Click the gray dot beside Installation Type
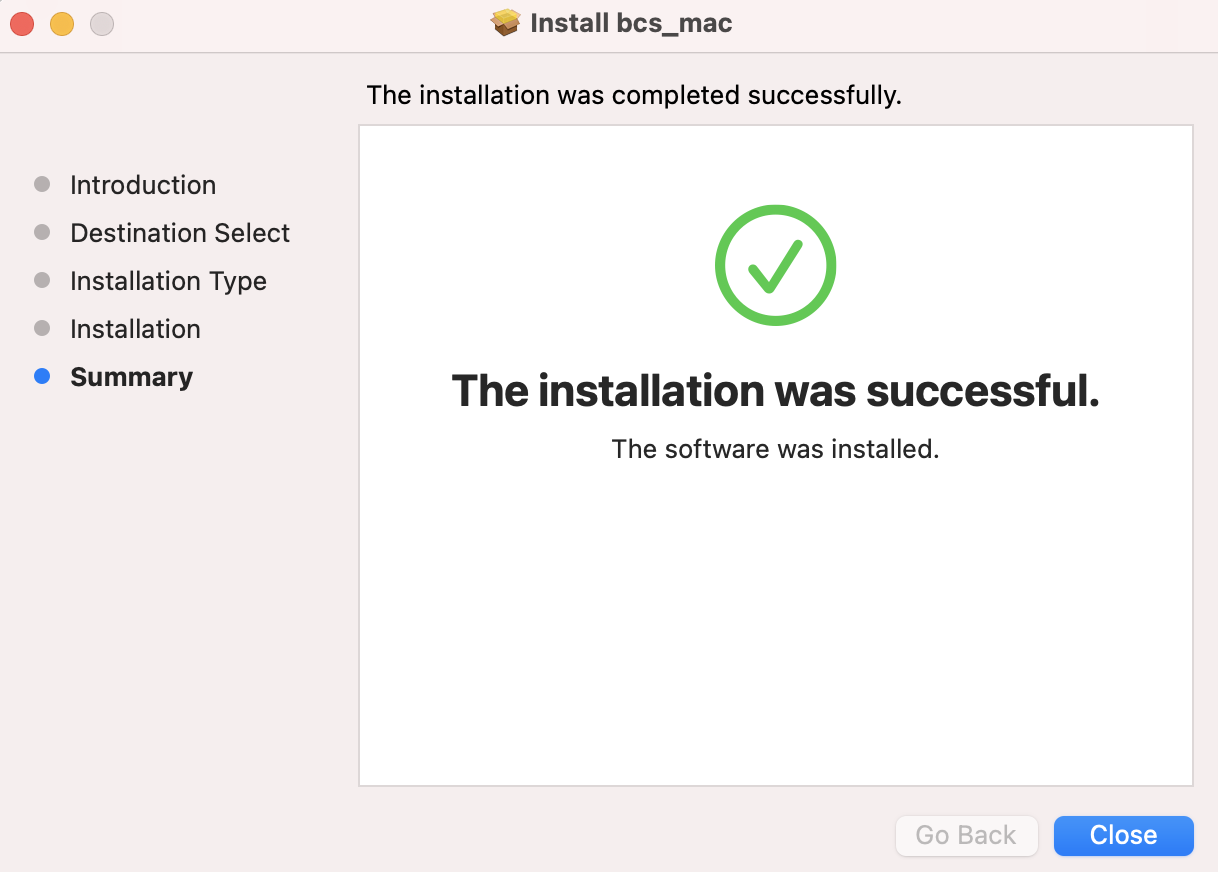1218x872 pixels. coord(42,280)
